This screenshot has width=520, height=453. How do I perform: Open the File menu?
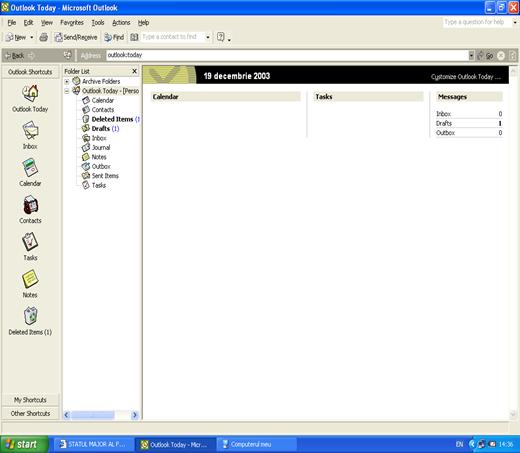[12, 23]
